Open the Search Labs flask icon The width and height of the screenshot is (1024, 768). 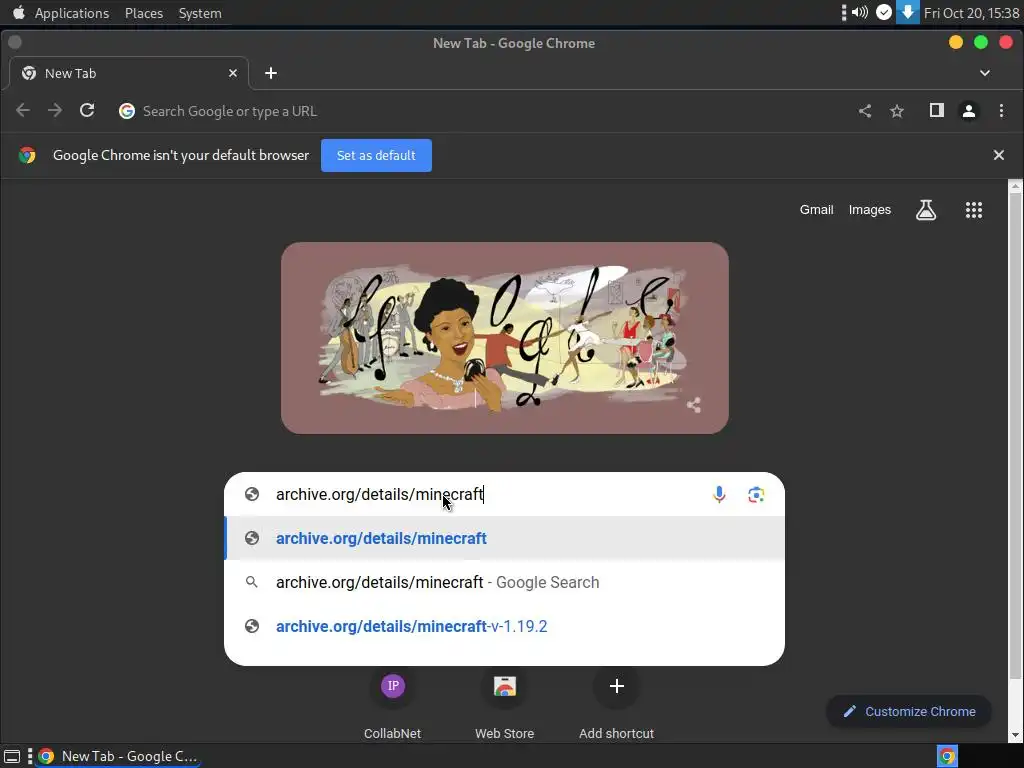coord(926,210)
